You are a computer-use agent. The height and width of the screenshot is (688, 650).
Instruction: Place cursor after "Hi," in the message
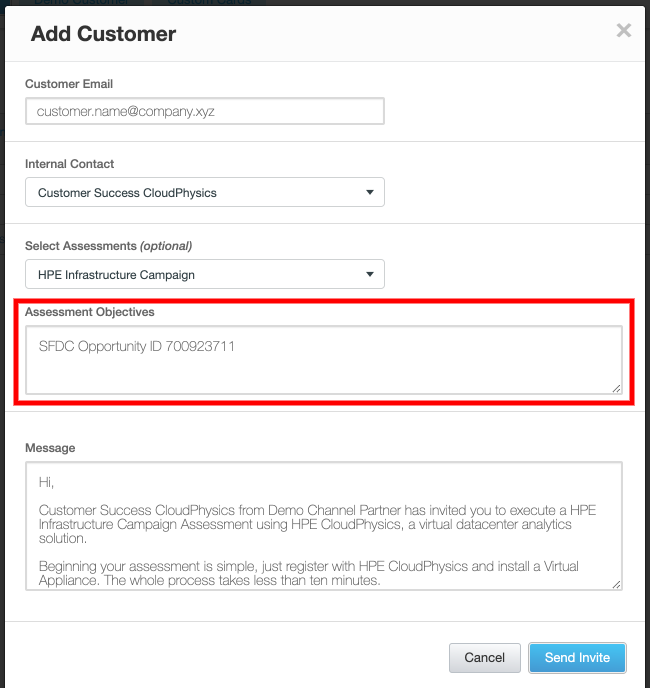tap(54, 482)
